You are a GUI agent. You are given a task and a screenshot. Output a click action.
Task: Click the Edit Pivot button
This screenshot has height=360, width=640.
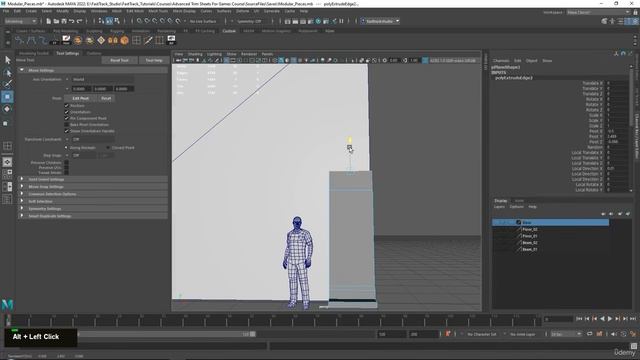pyautogui.click(x=80, y=98)
